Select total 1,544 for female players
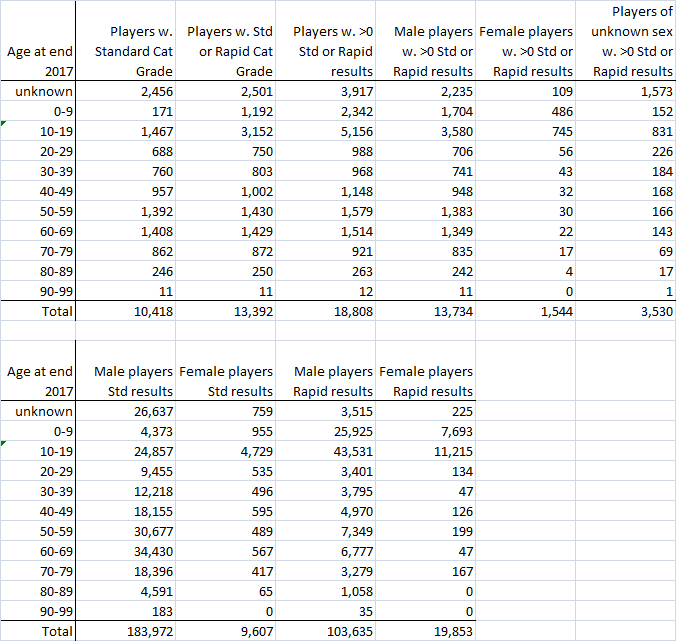676x641 pixels. click(526, 311)
